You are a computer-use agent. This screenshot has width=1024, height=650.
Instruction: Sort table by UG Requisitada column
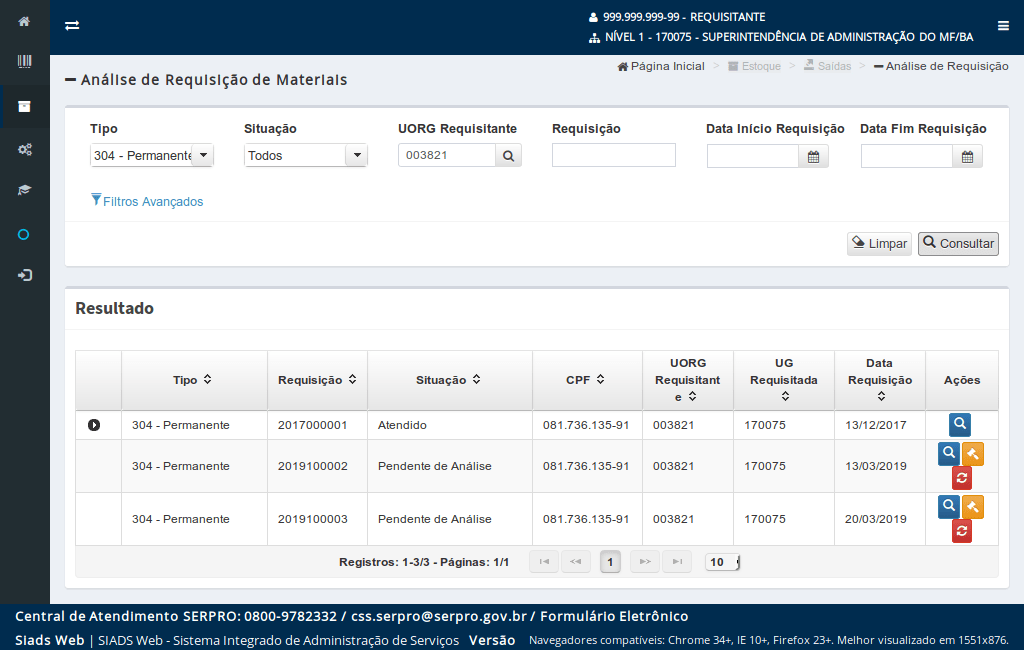point(785,397)
